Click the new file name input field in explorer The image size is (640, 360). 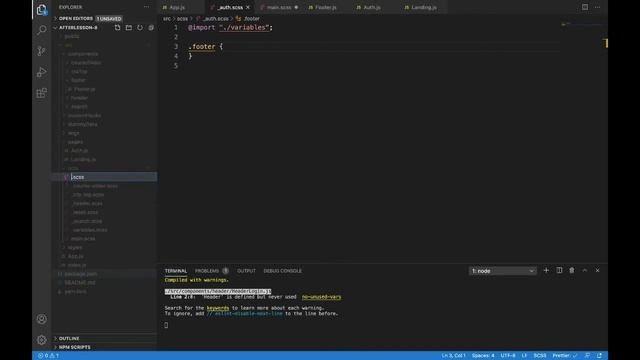[113, 177]
